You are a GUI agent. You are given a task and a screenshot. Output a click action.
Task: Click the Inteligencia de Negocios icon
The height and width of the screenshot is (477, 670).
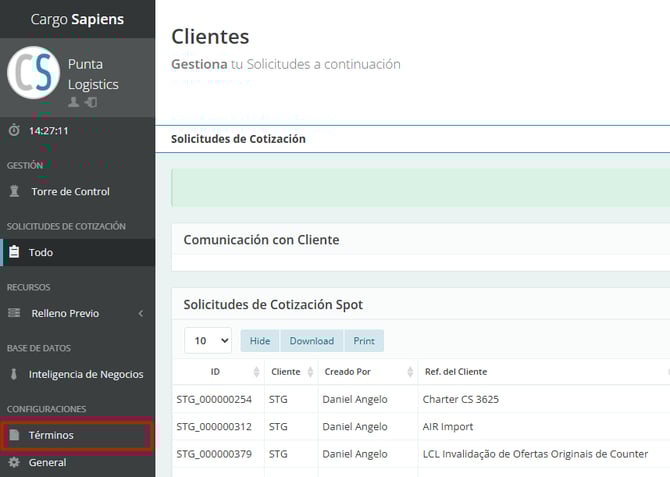pos(14,374)
